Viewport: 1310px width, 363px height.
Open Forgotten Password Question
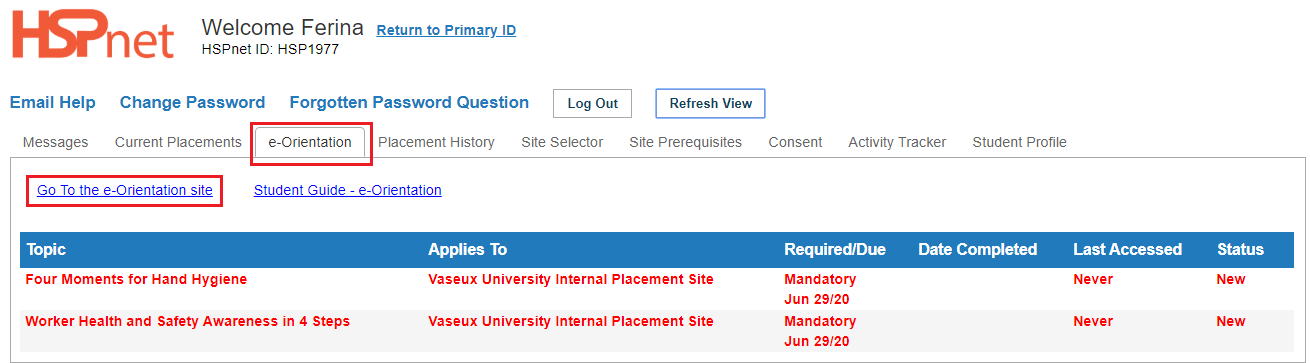[x=409, y=102]
